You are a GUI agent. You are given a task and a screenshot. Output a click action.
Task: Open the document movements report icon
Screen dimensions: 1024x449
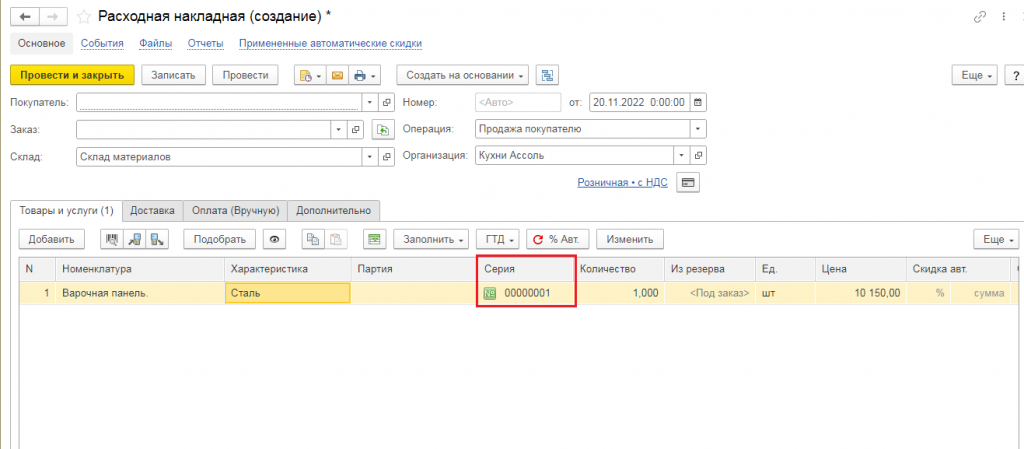point(310,75)
